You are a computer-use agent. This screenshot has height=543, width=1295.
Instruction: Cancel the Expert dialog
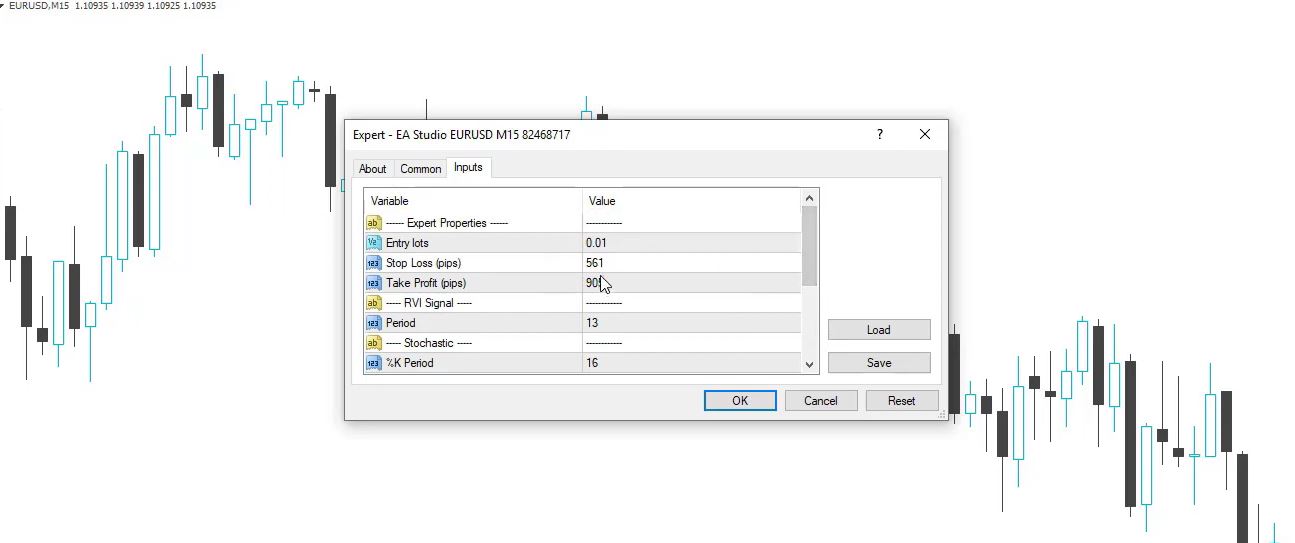pos(820,401)
